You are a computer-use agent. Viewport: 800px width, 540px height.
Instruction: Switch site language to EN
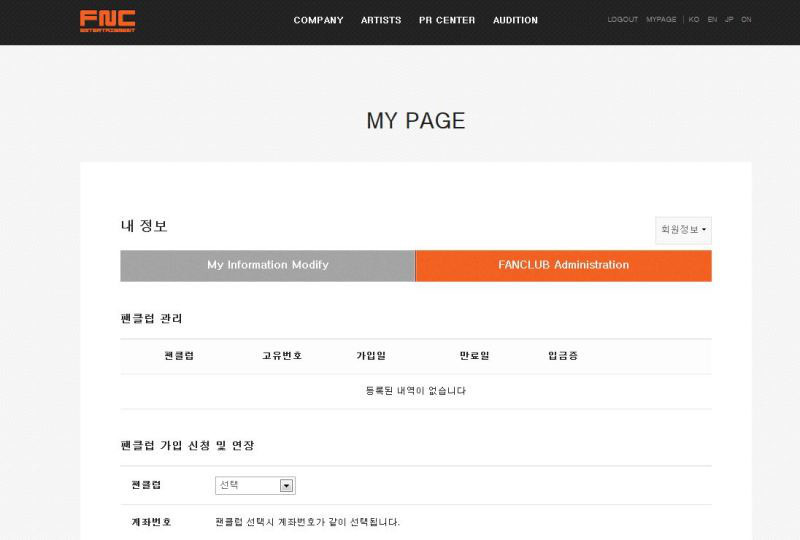(712, 20)
